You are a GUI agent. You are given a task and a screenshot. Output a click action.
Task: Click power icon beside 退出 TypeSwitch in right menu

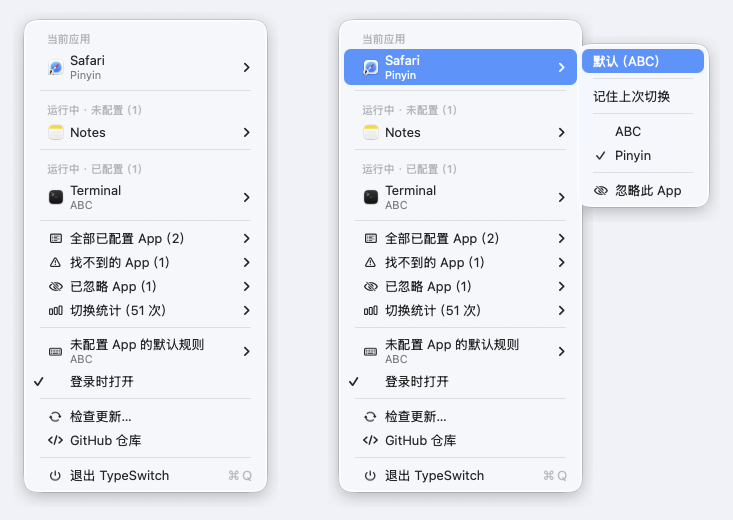tap(371, 476)
